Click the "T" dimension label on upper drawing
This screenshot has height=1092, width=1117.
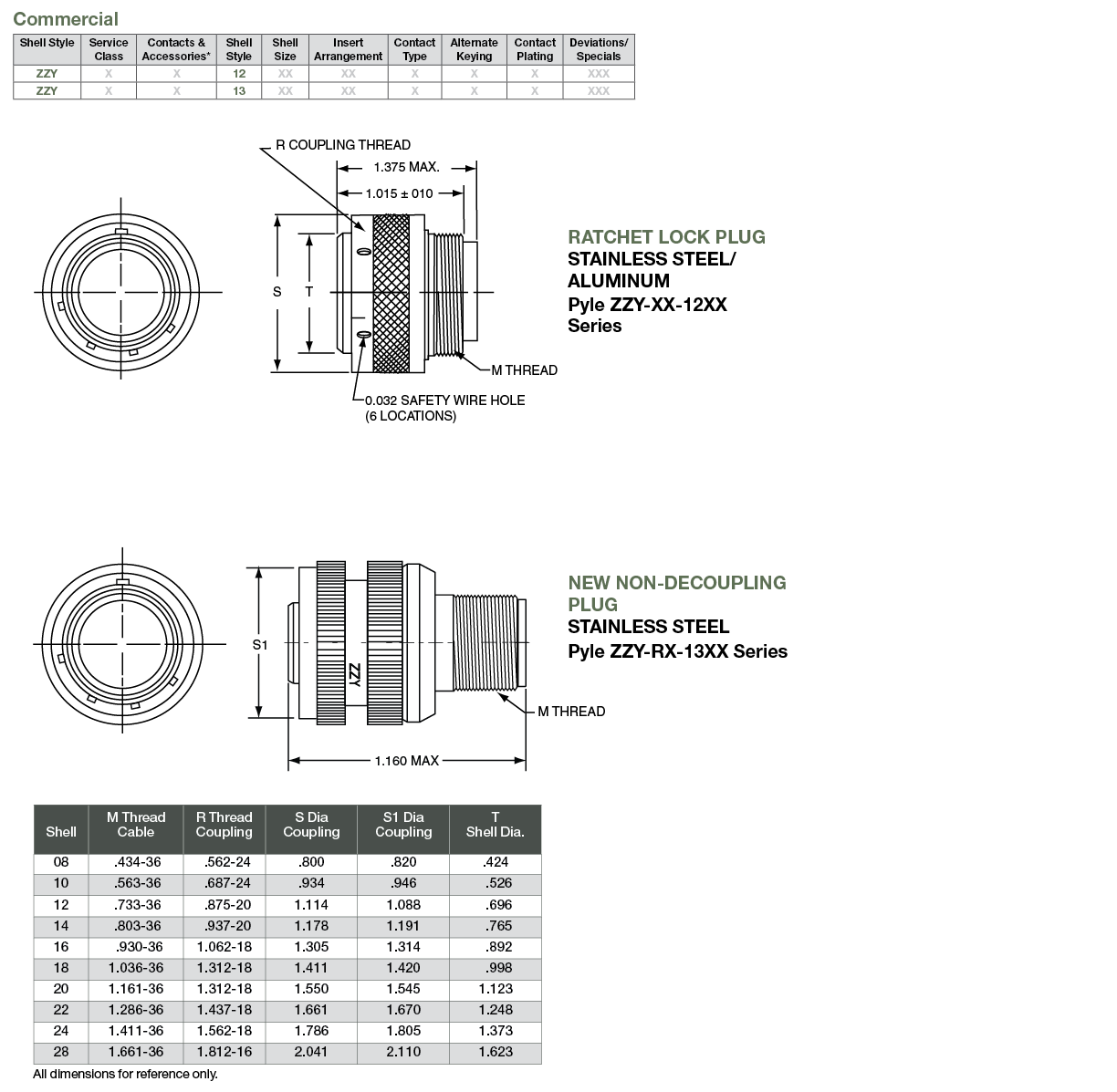point(309,292)
